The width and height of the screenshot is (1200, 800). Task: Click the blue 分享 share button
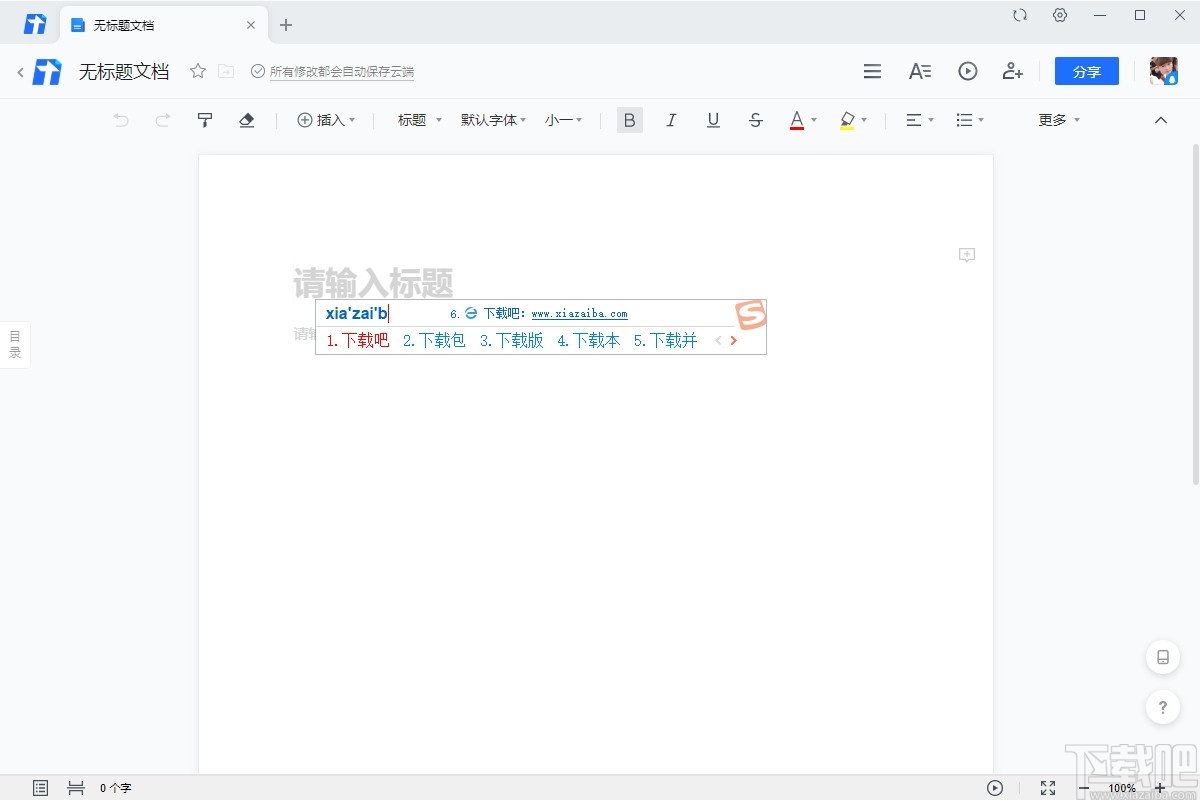coord(1086,71)
